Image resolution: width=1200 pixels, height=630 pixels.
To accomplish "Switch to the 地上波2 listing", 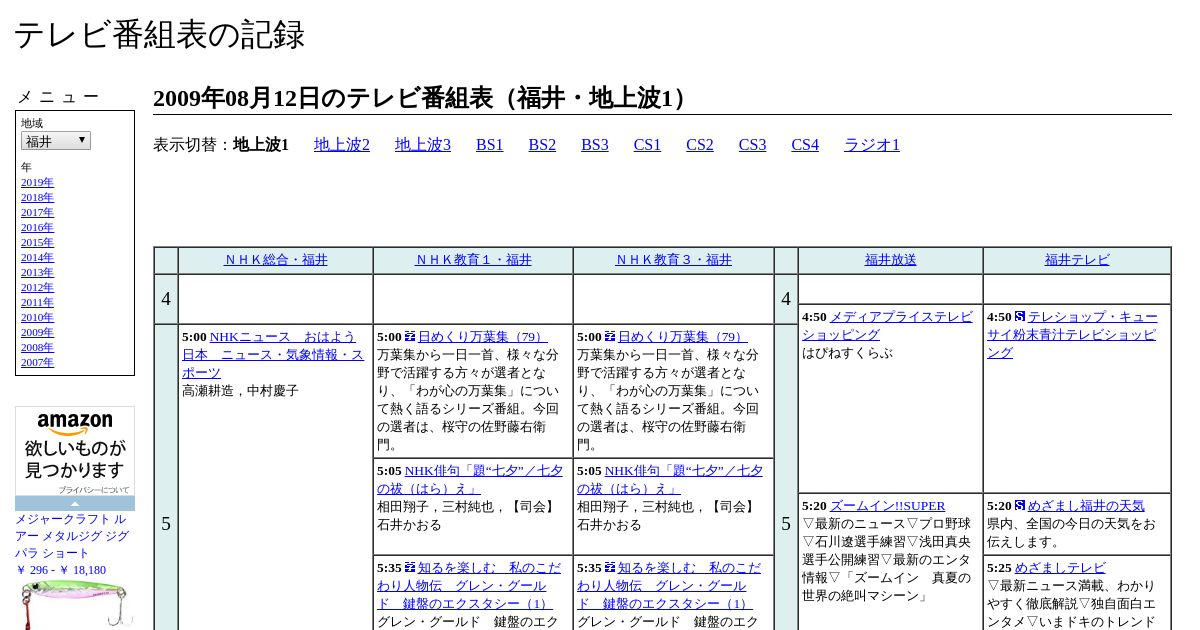I will coord(342,145).
